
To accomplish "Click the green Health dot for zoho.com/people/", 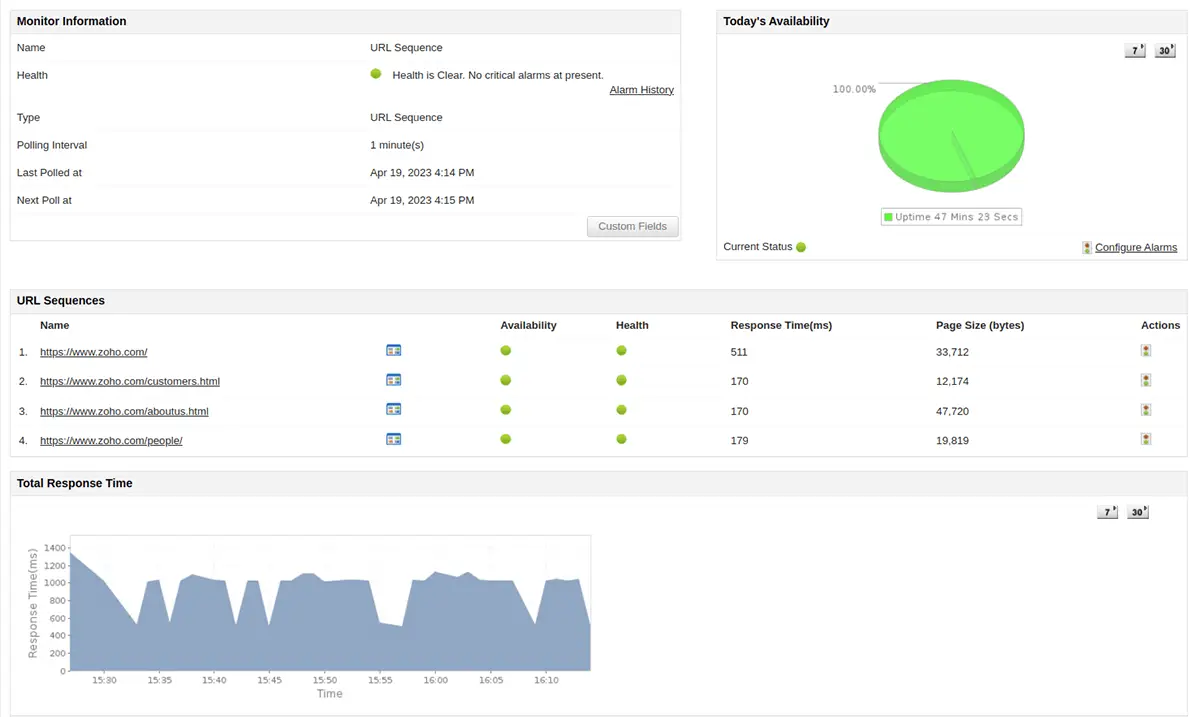I will 621,438.
